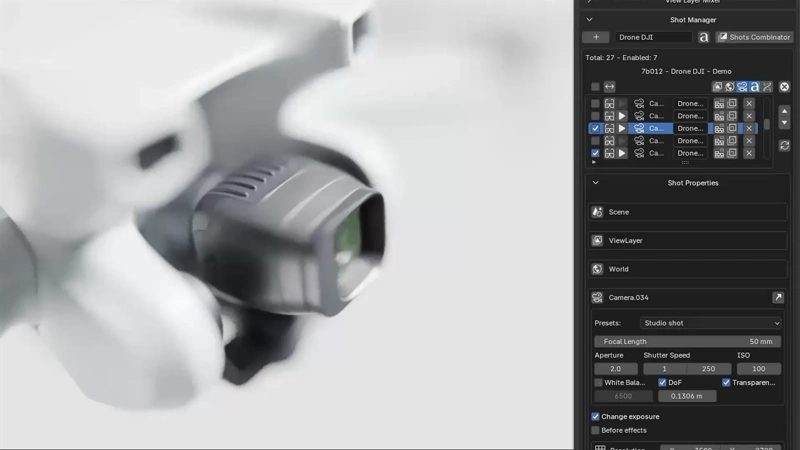Click the refresh shots icon
Screen dimensions: 800x450
click(x=784, y=145)
